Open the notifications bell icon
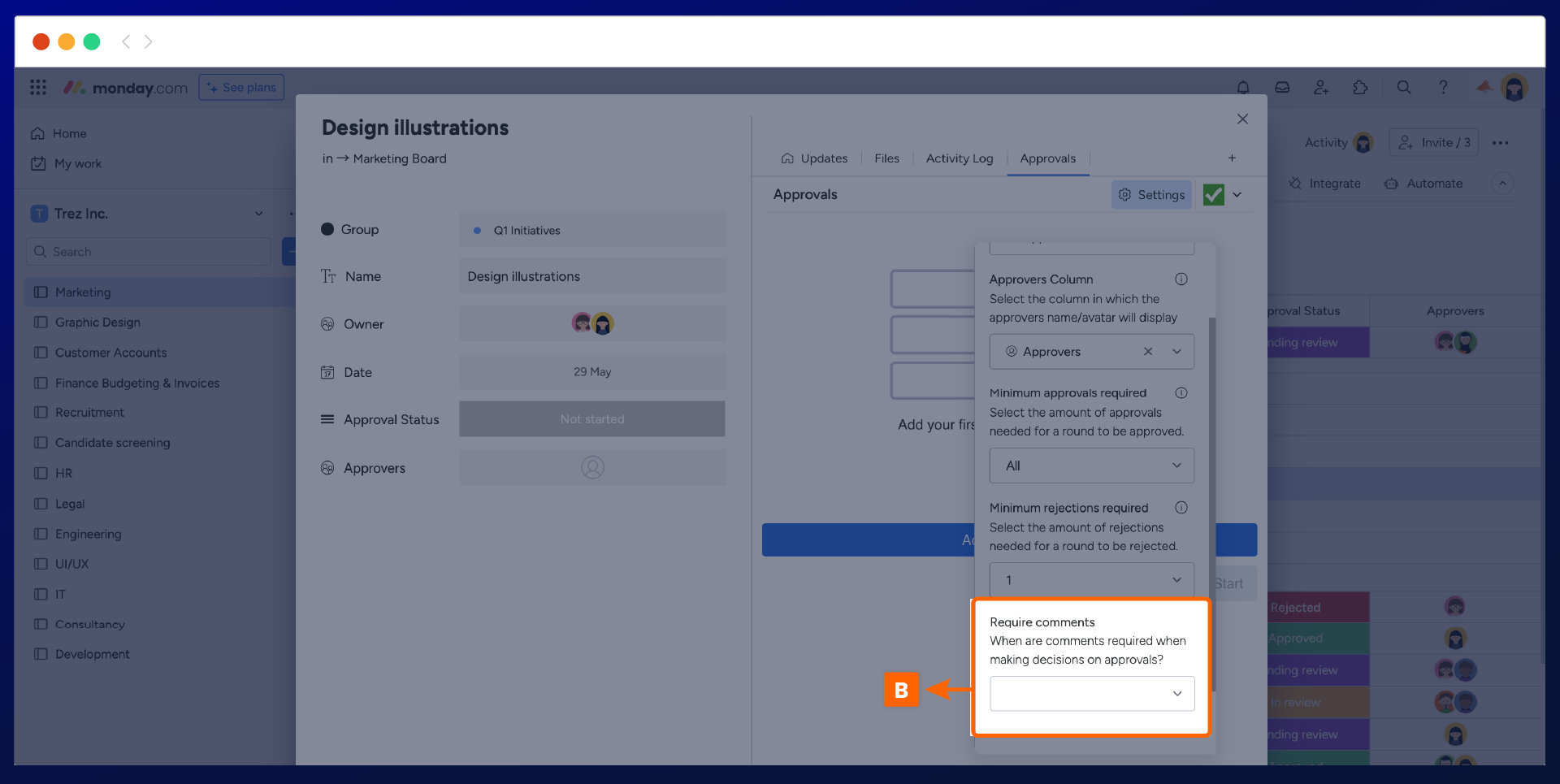 point(1243,88)
